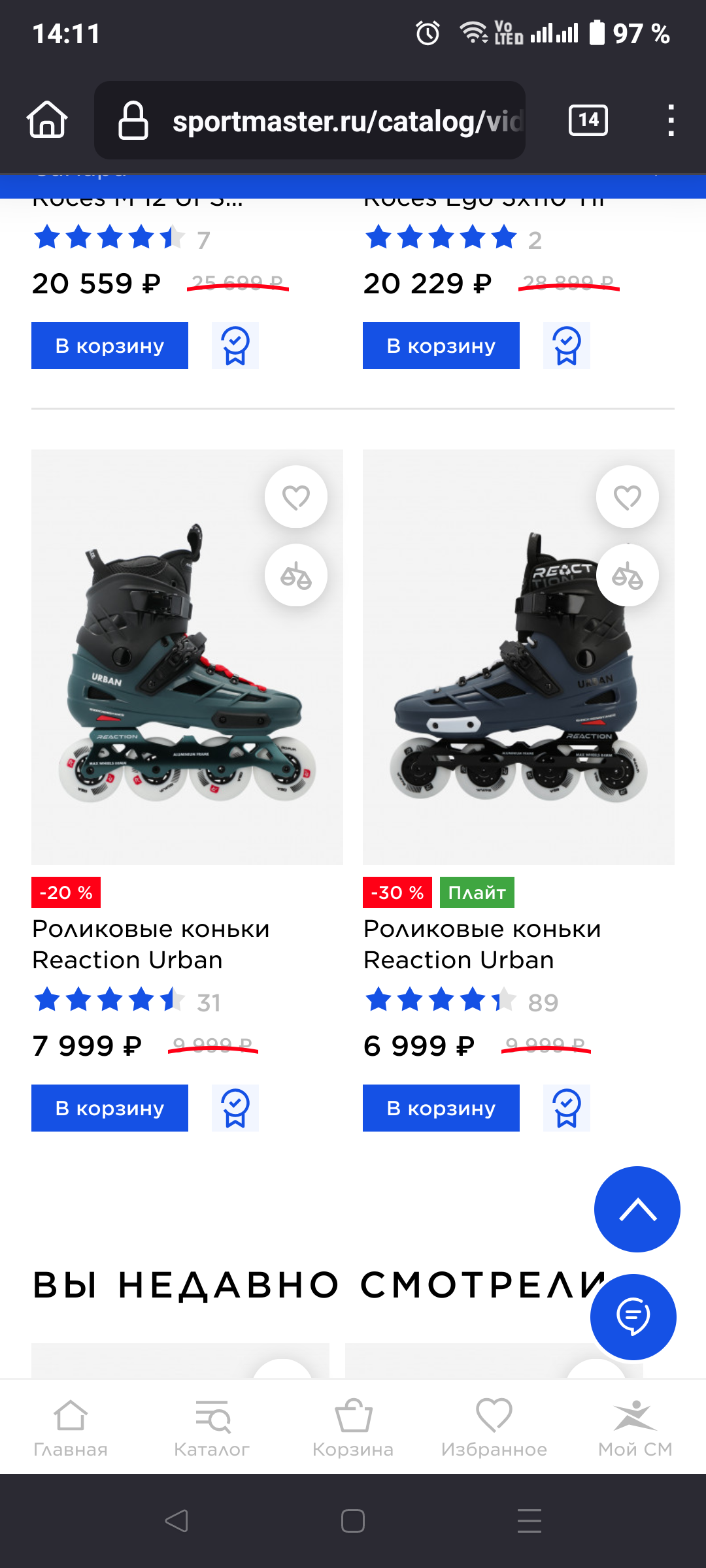Open the browser three-dot menu
This screenshot has height=1568, width=706.
pos(671,120)
